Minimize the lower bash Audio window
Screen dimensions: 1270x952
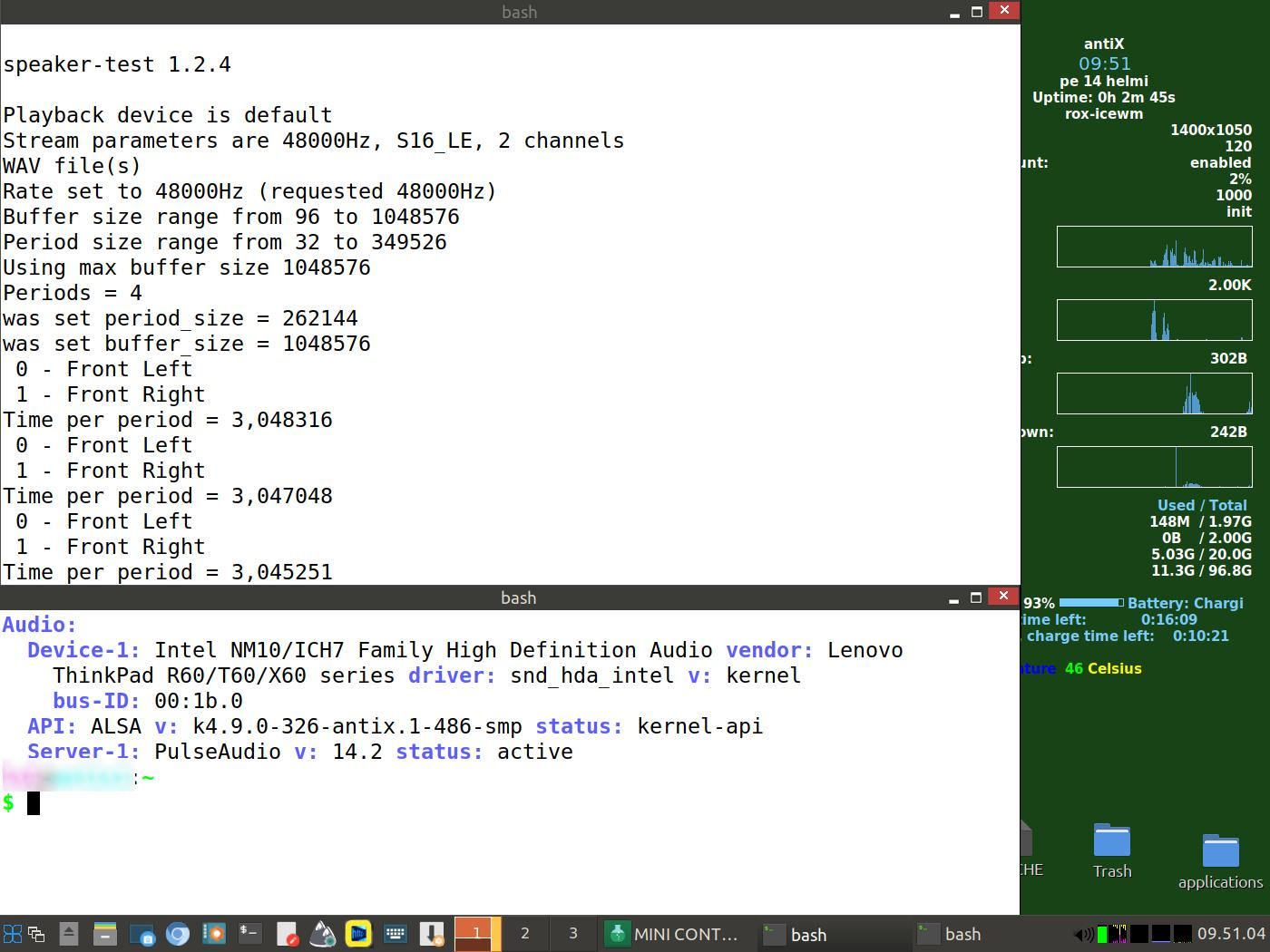(953, 597)
